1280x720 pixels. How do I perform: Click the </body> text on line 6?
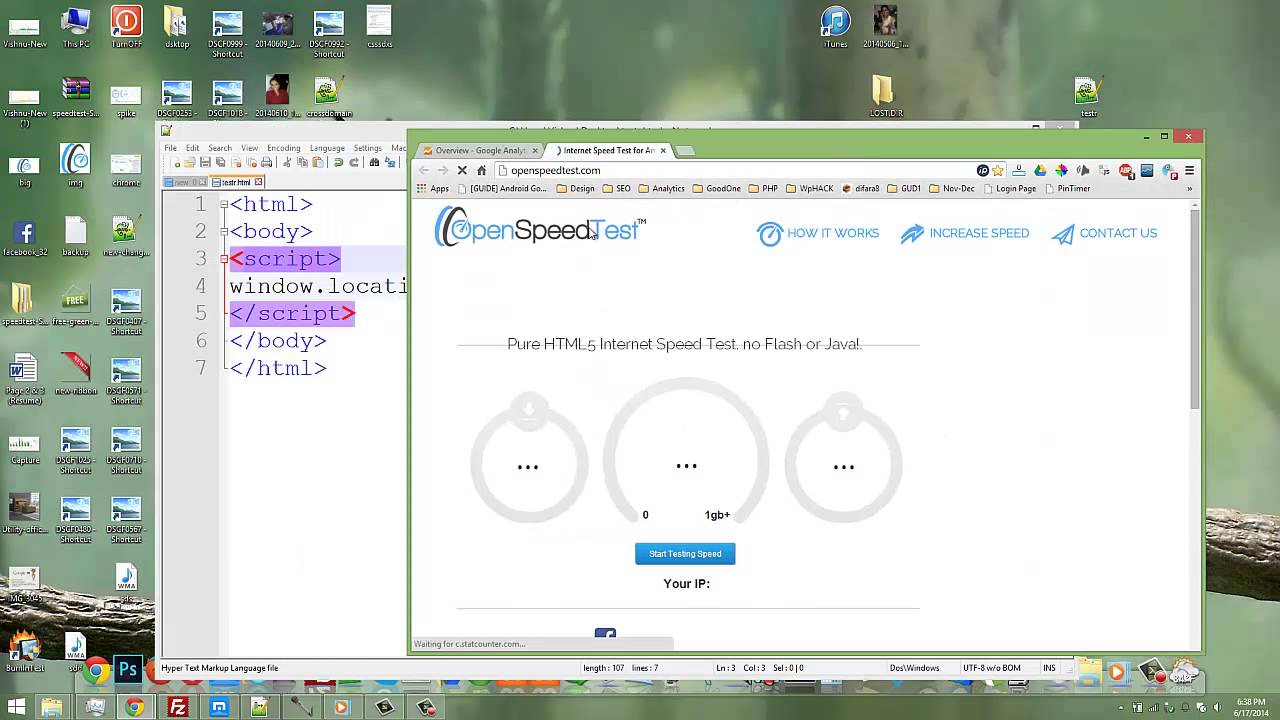pos(278,341)
